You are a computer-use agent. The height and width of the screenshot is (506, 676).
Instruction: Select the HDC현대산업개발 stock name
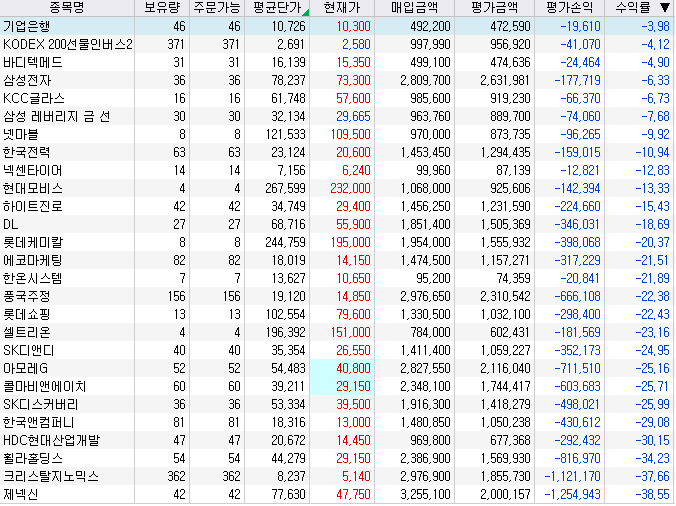coord(51,440)
